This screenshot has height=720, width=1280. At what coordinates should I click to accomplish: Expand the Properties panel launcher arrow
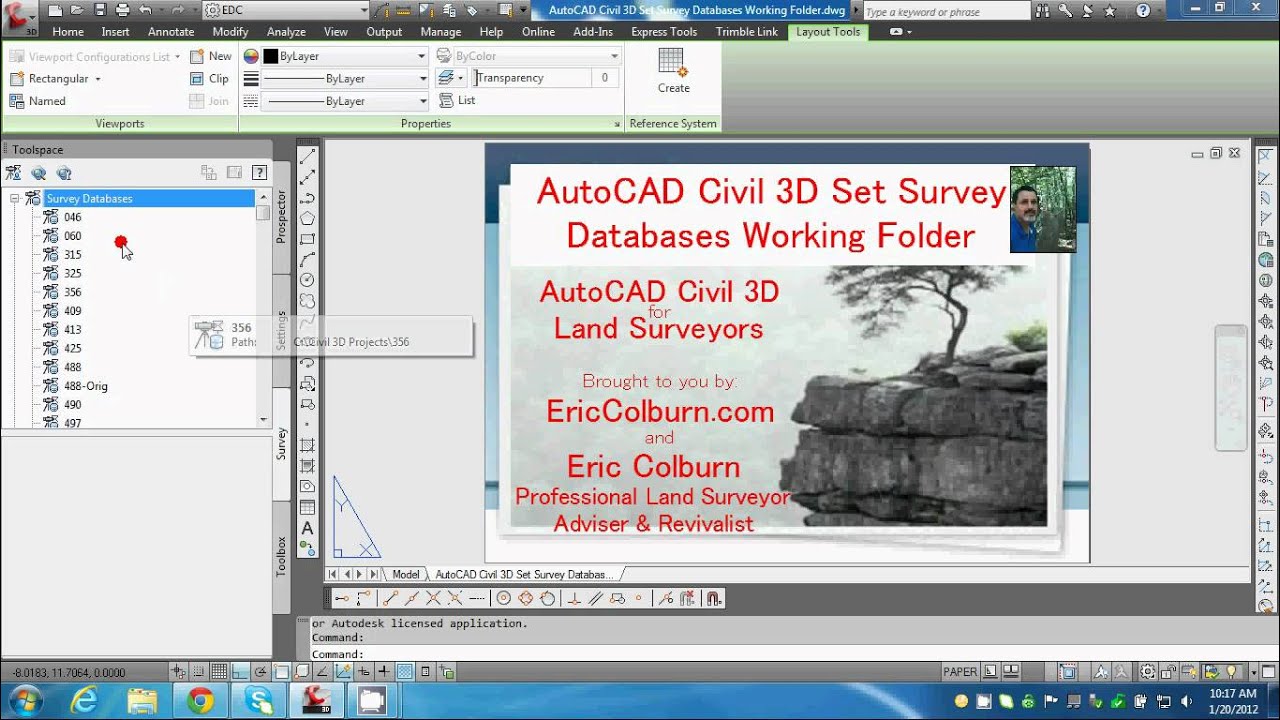tap(617, 124)
